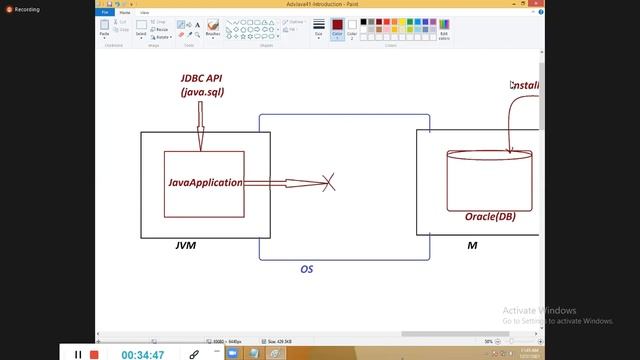Choose the orange color swatch
Viewport: 640px width, 360px height.
[x=394, y=22]
